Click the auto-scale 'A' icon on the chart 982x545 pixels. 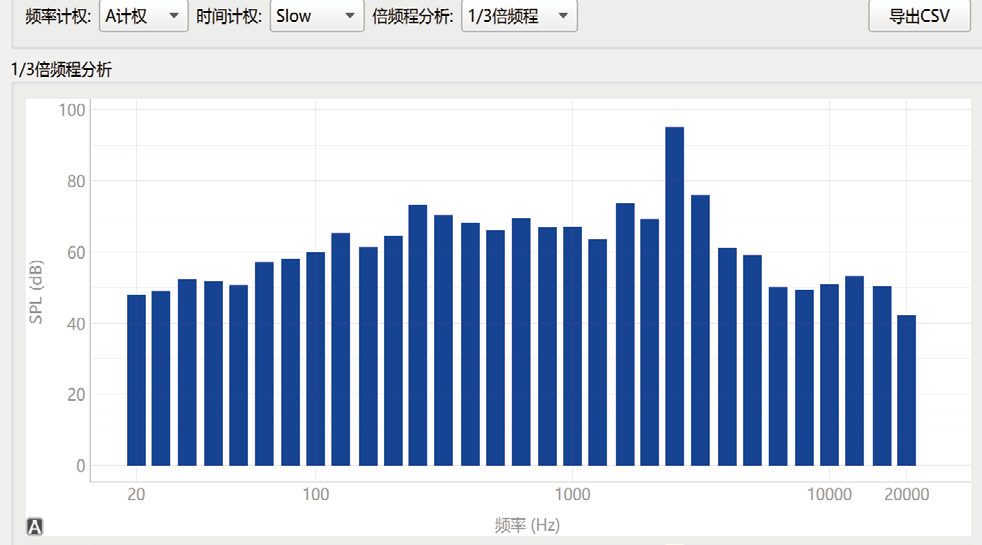pos(34,527)
